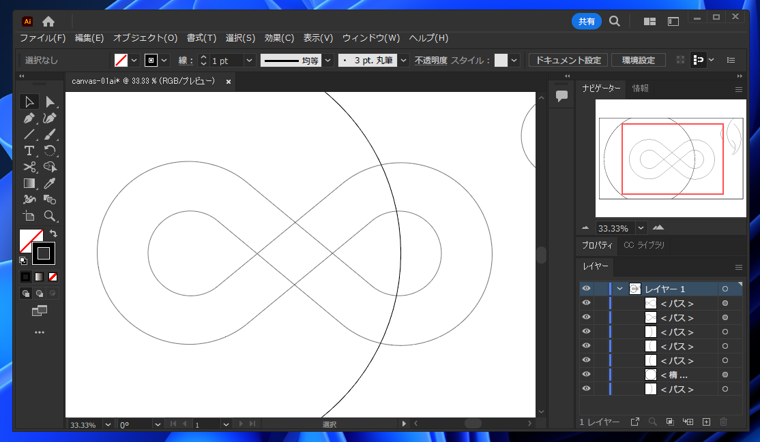Select the Type tool
760x442 pixels.
29,151
